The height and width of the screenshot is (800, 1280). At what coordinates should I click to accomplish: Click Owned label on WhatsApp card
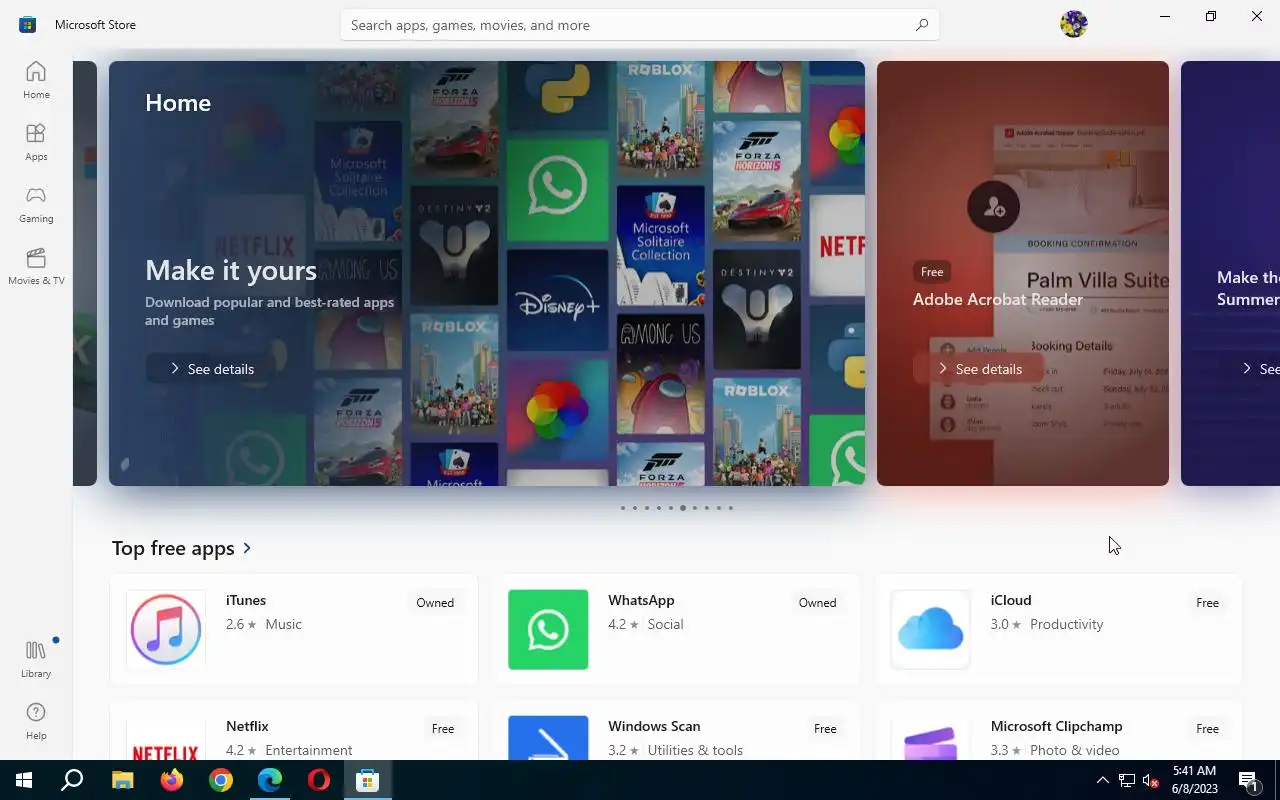click(817, 603)
